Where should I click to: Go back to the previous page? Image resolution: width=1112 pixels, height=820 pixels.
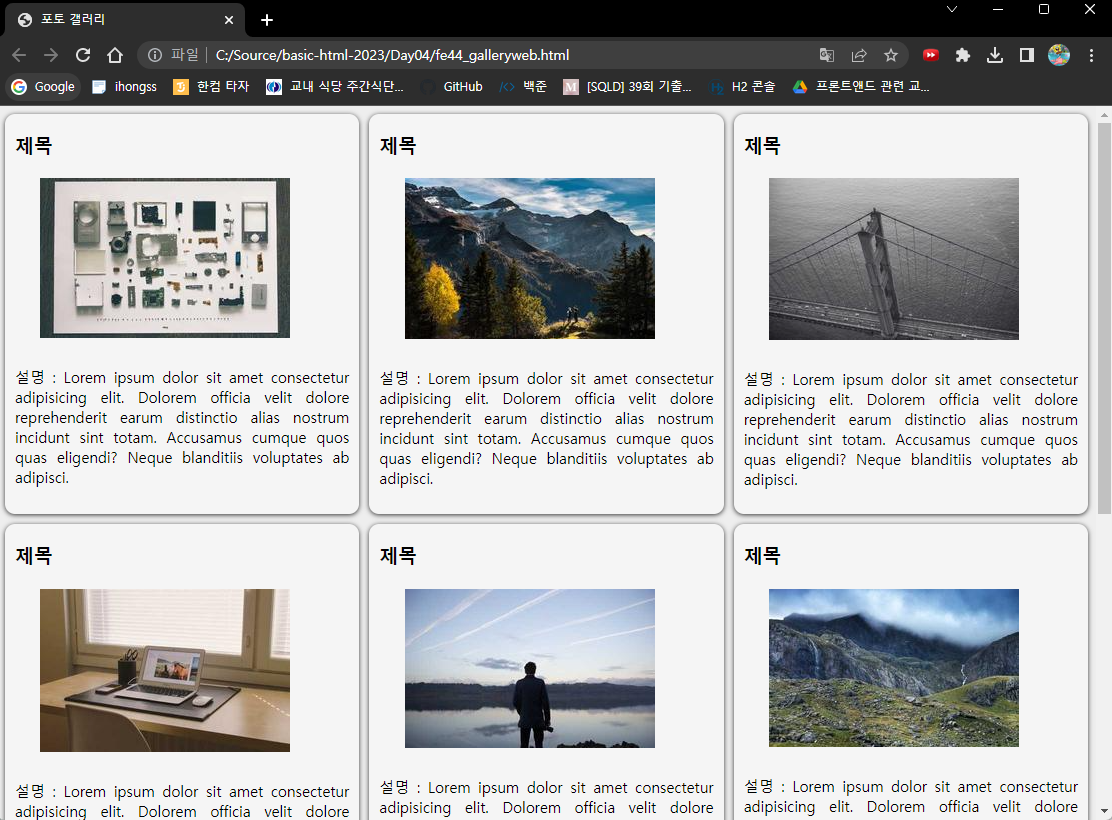19,55
